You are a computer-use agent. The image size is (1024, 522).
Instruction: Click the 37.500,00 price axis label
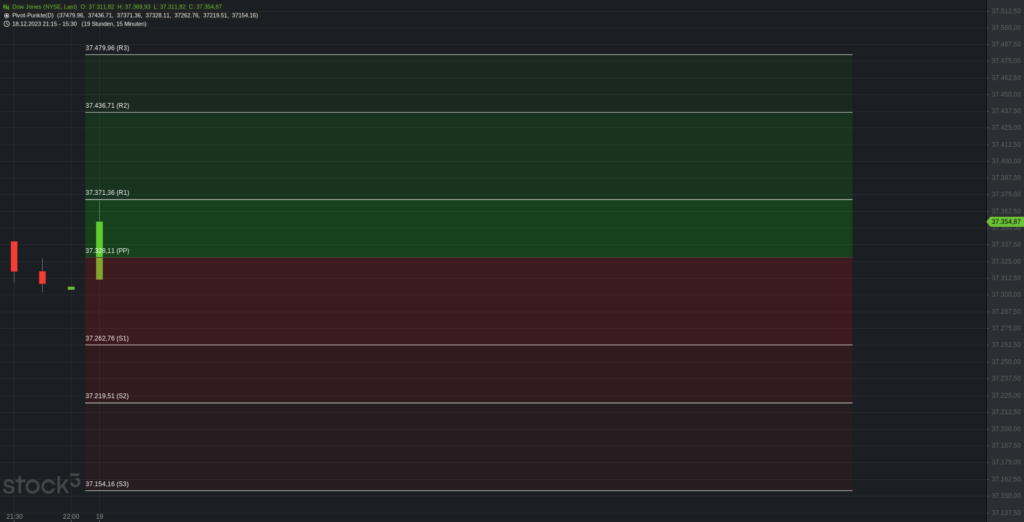click(1006, 27)
